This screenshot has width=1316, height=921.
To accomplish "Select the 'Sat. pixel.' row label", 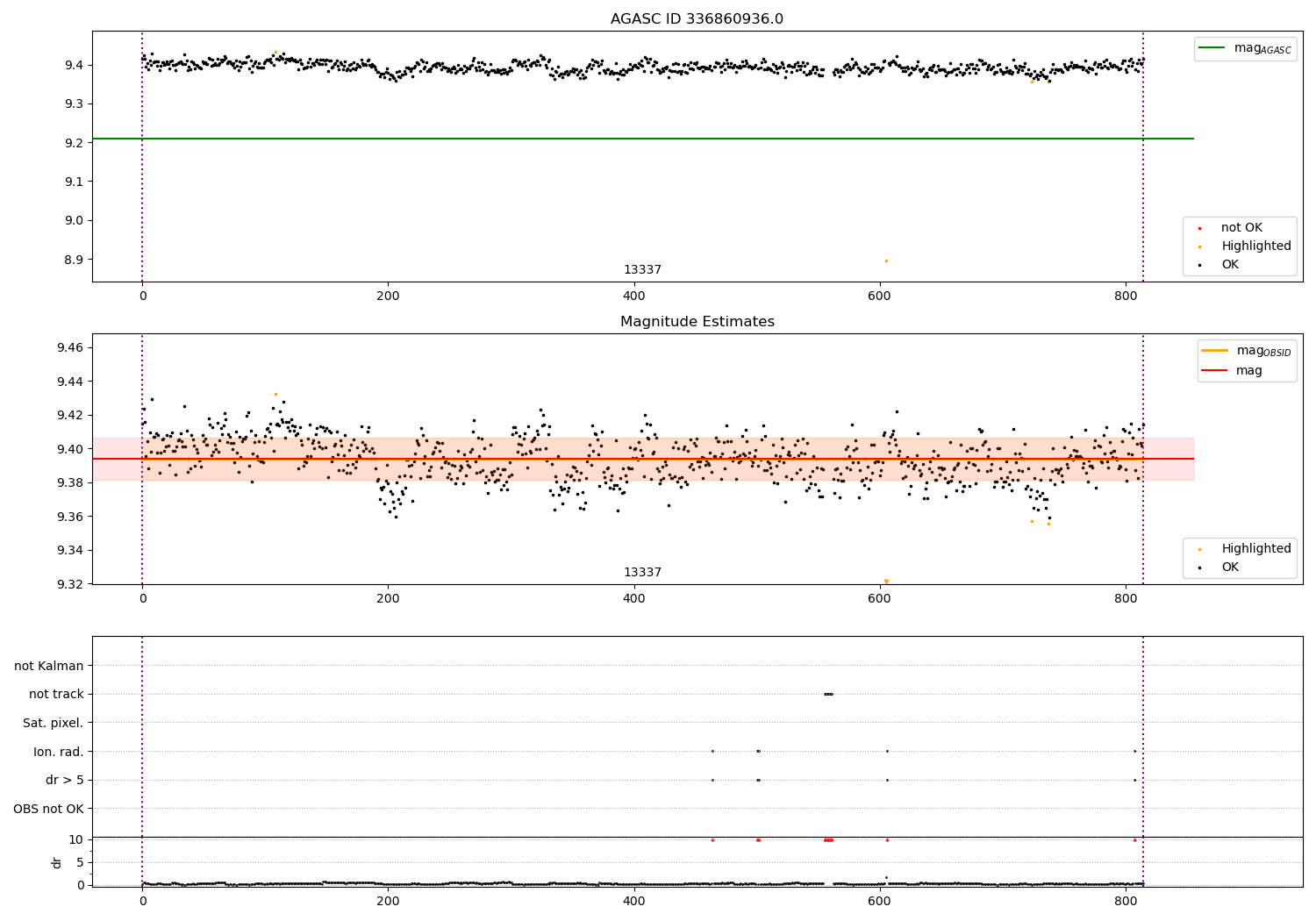I will pos(54,723).
